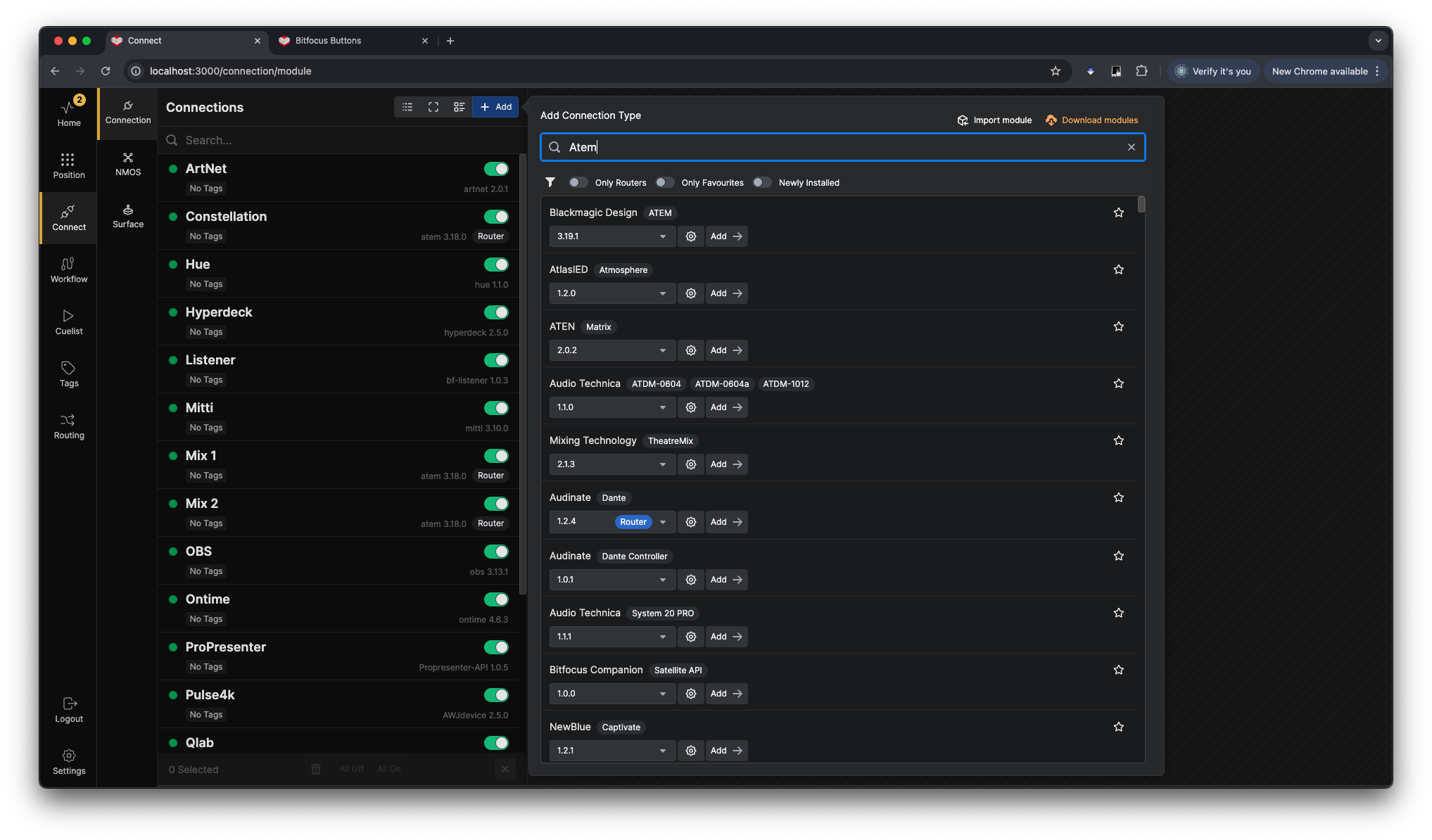
Task: Open the Home sidebar item
Action: (69, 113)
